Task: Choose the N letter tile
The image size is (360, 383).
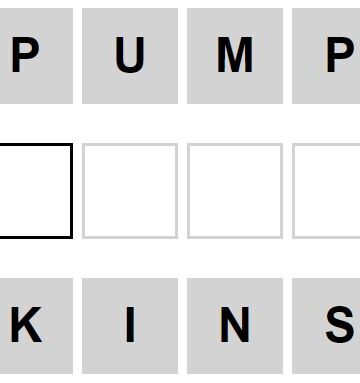Action: click(235, 326)
